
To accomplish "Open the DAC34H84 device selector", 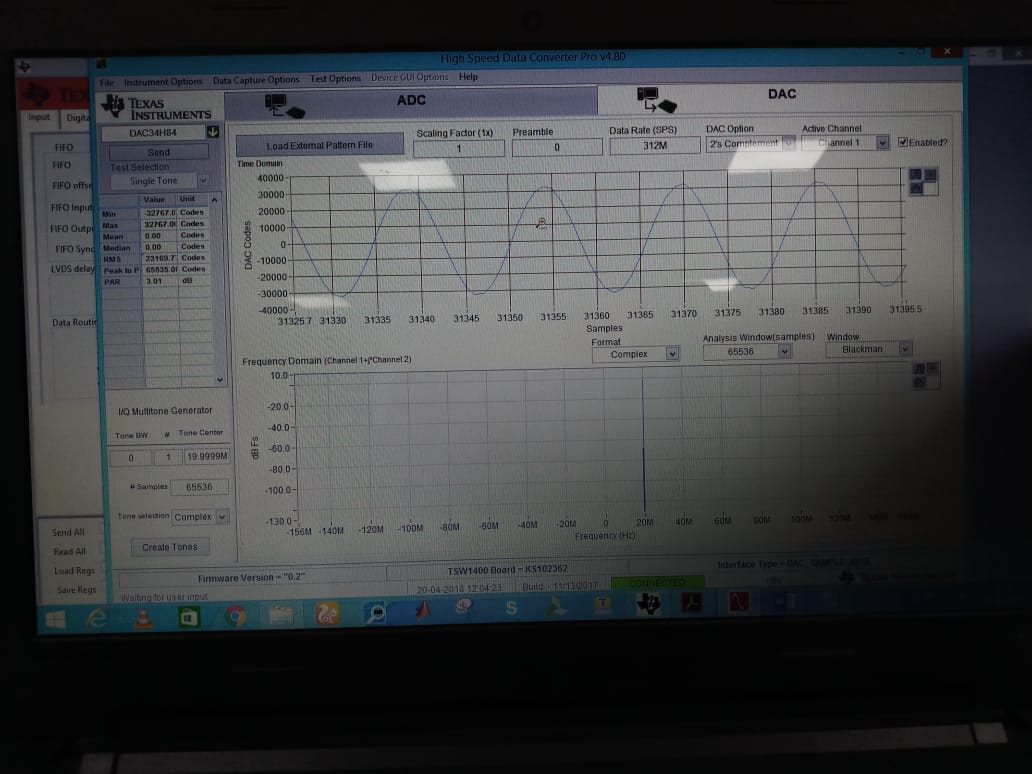I will pyautogui.click(x=153, y=133).
